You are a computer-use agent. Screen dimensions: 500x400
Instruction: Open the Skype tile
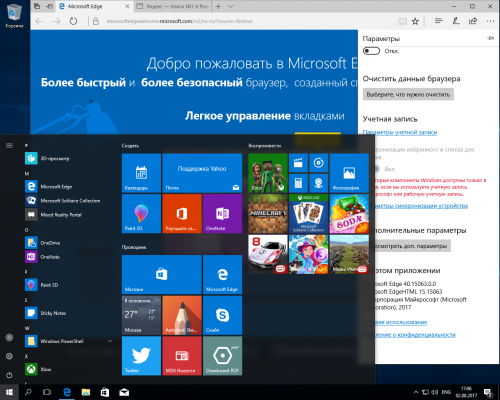pos(222,315)
